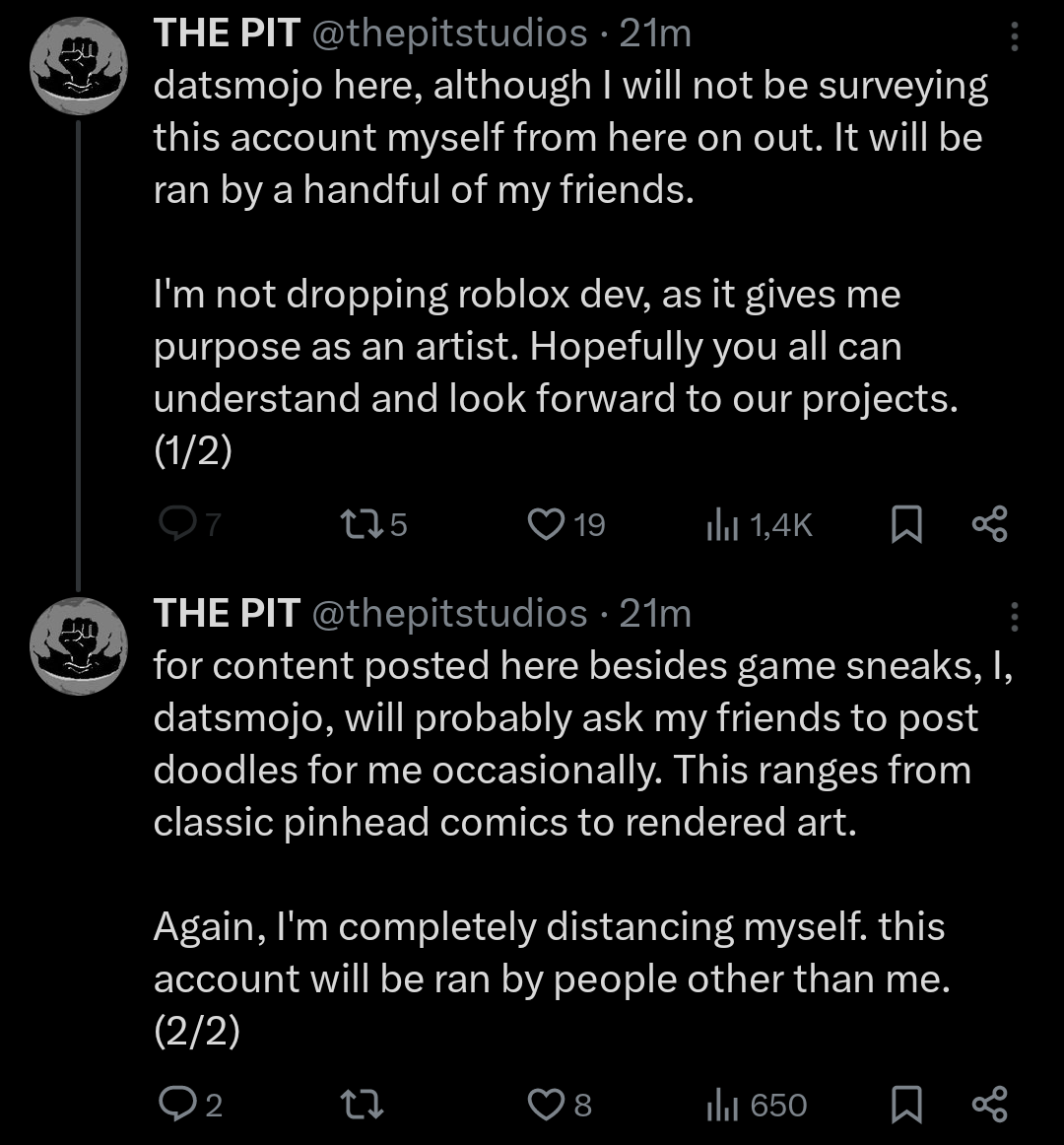Reply to the second (2/2) tweet
The image size is (1064, 1145).
(x=177, y=1105)
